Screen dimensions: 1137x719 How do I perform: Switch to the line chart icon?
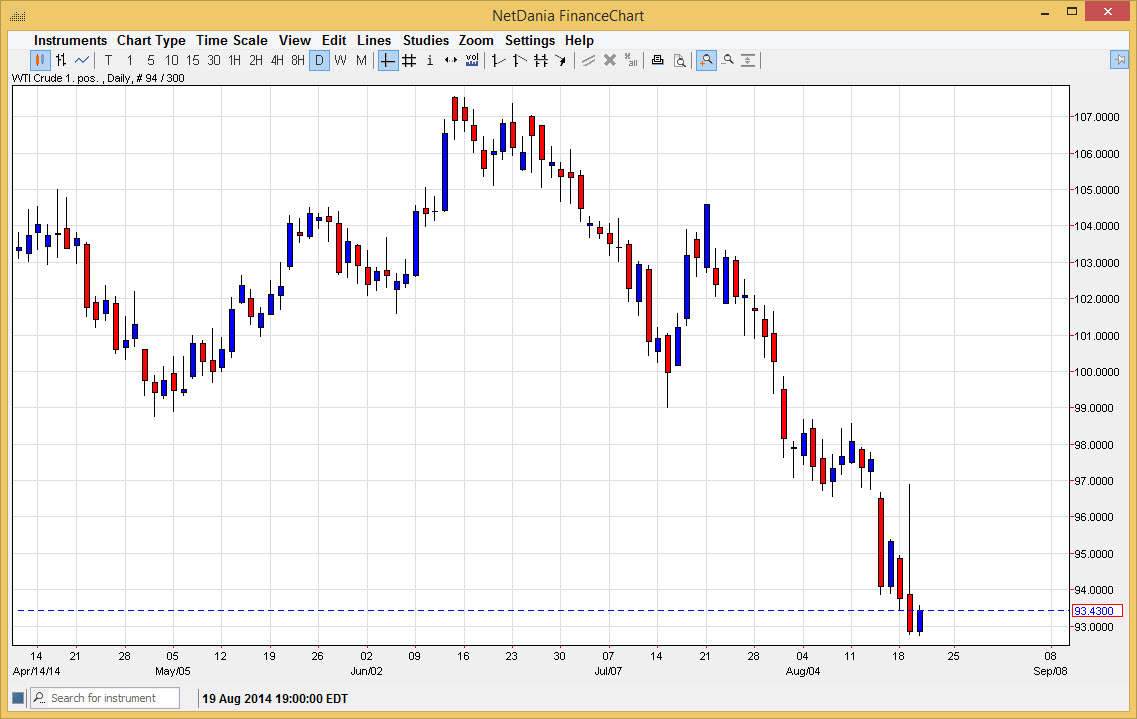point(81,60)
